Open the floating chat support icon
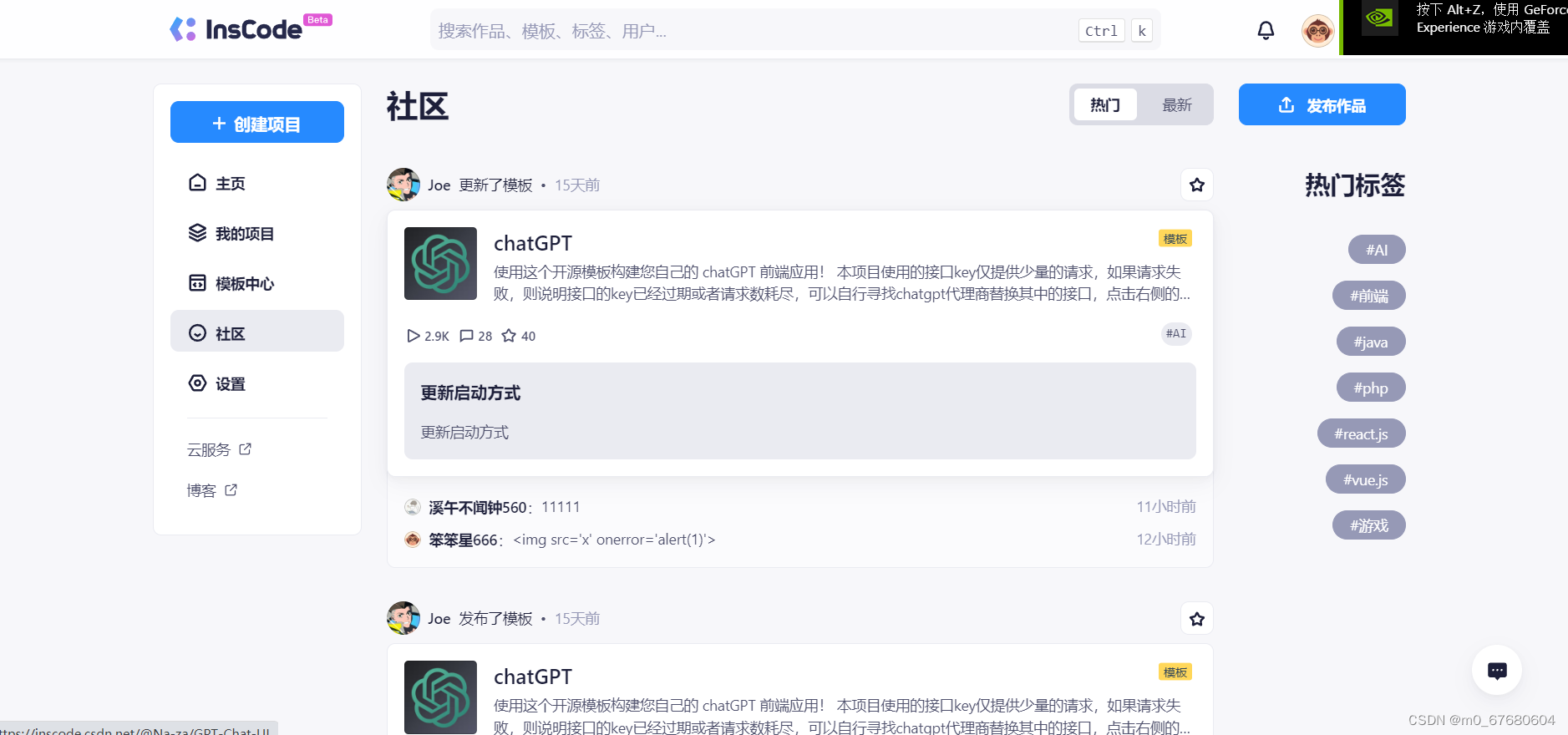 [x=1496, y=670]
